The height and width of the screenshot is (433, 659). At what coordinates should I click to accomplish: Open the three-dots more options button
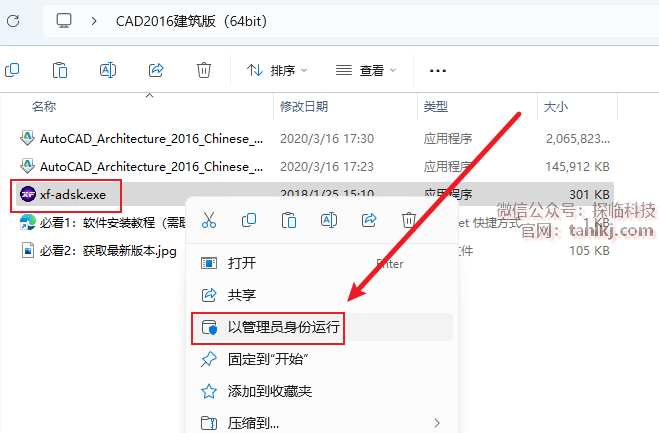click(x=438, y=70)
